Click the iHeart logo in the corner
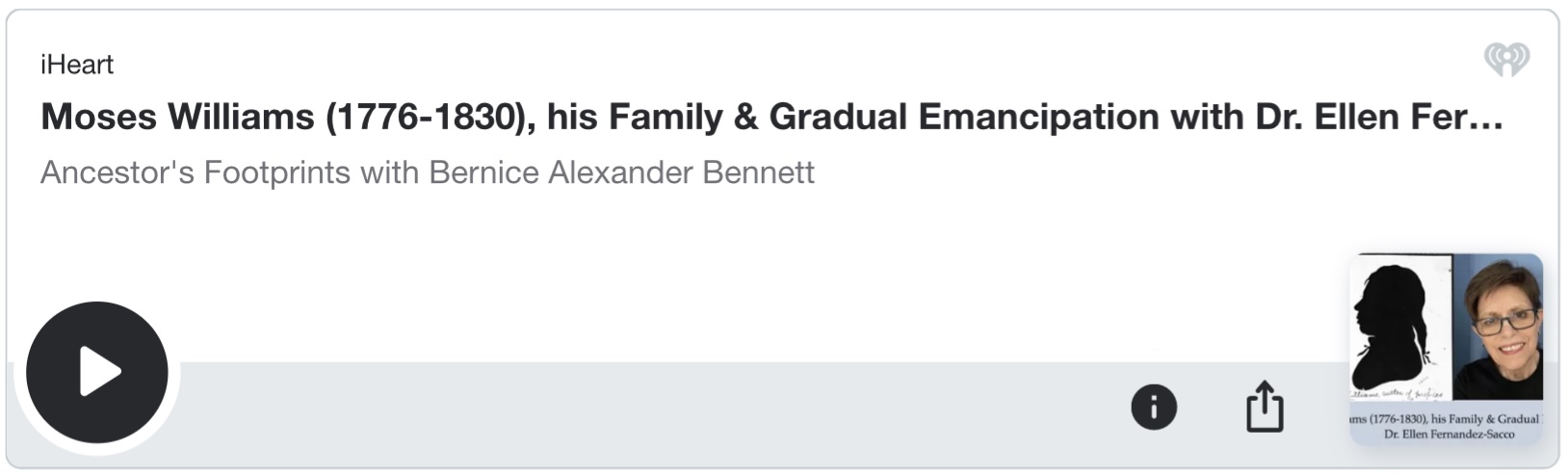Image resolution: width=1568 pixels, height=476 pixels. [1506, 60]
